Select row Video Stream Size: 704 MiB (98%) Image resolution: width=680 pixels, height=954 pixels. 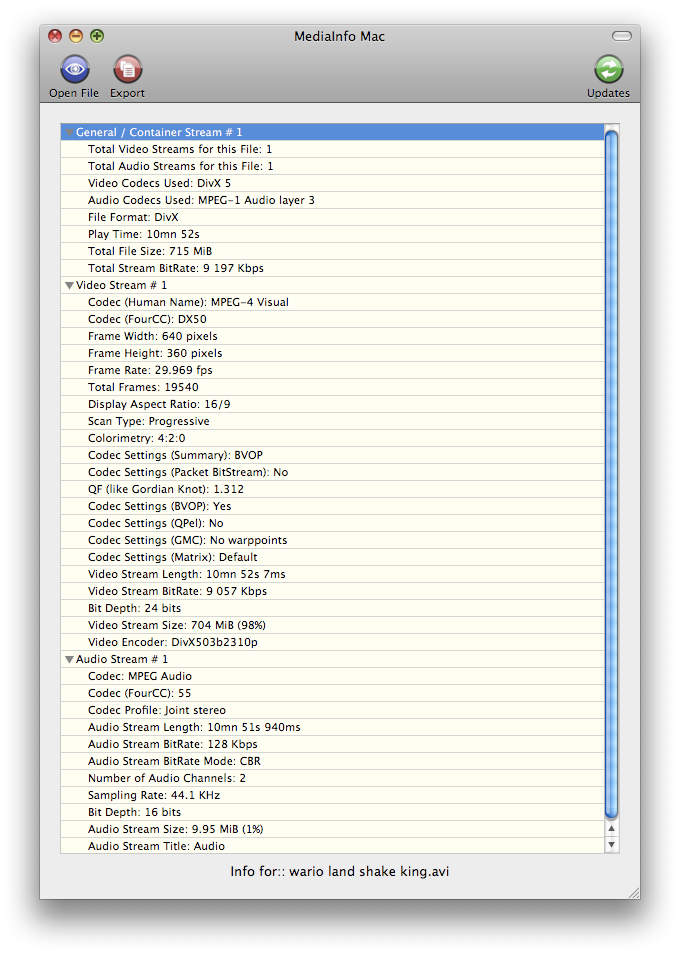point(332,626)
